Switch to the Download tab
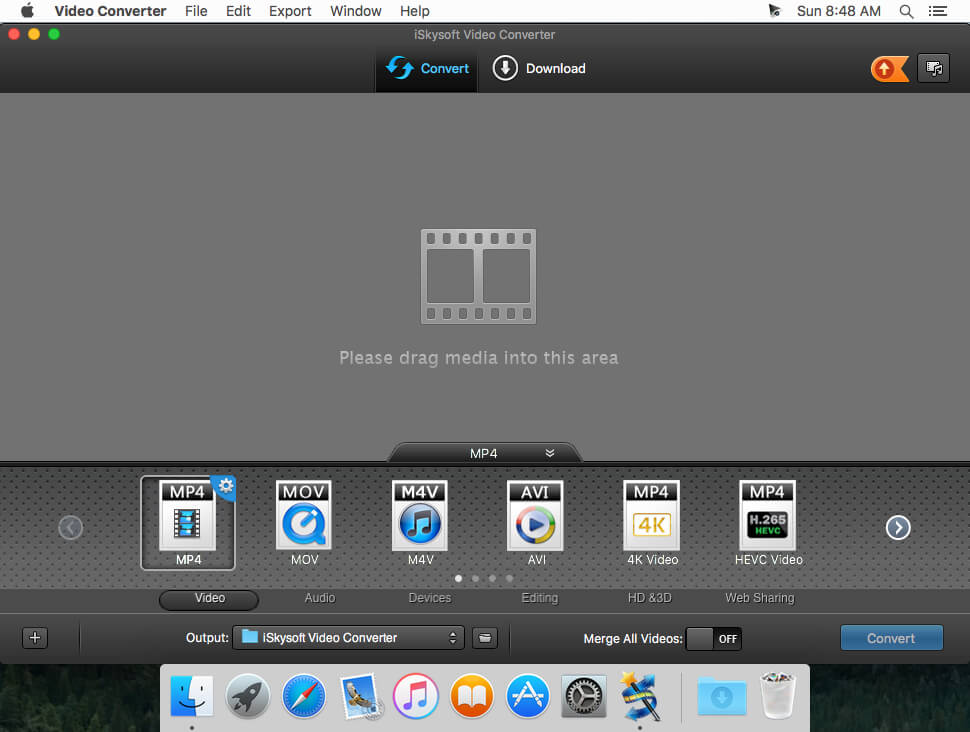970x732 pixels. click(539, 68)
